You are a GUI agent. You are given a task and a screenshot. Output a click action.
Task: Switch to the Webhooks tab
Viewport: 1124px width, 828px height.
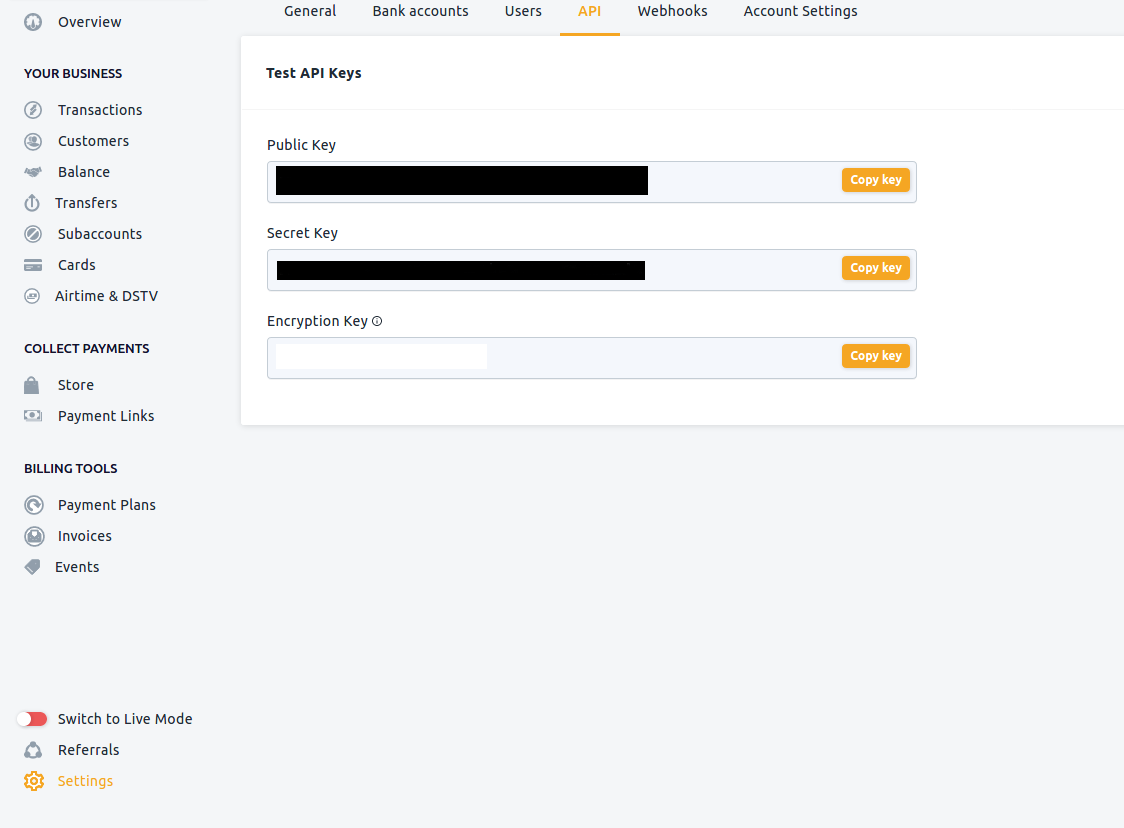(672, 11)
